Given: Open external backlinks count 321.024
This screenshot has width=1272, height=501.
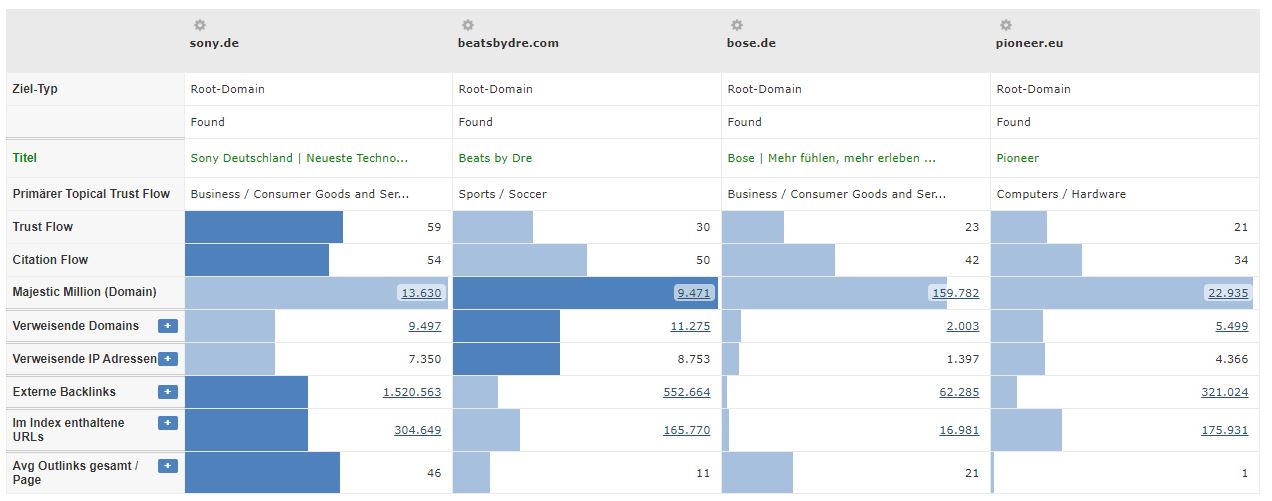Looking at the screenshot, I should 1225,392.
